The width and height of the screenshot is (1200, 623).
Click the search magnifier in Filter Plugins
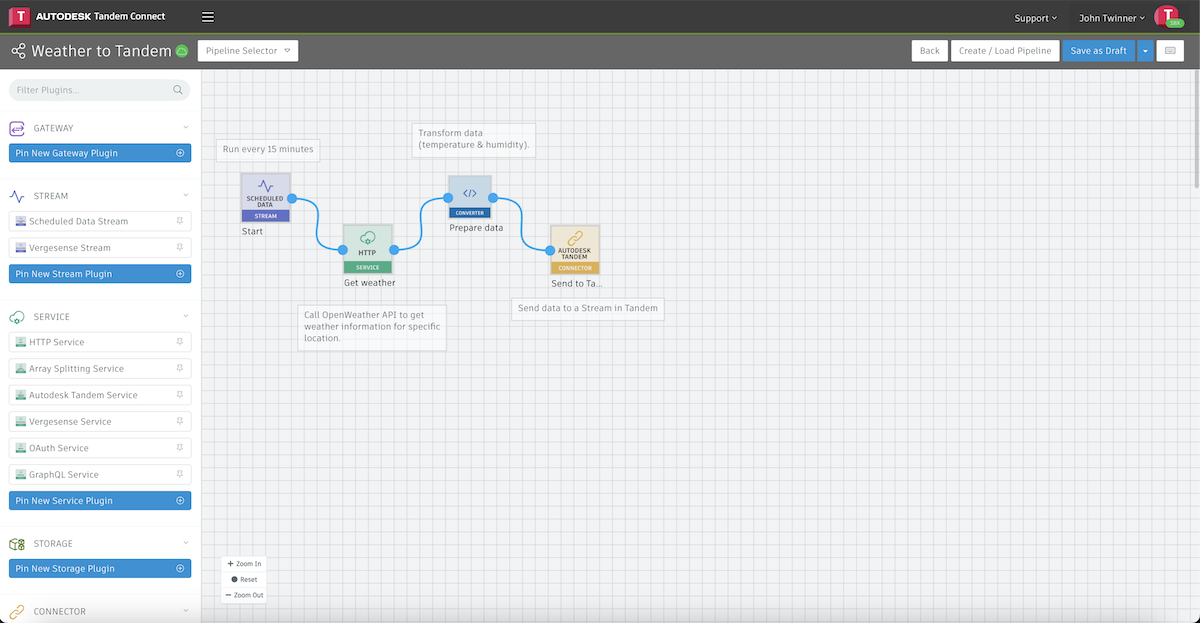point(178,90)
